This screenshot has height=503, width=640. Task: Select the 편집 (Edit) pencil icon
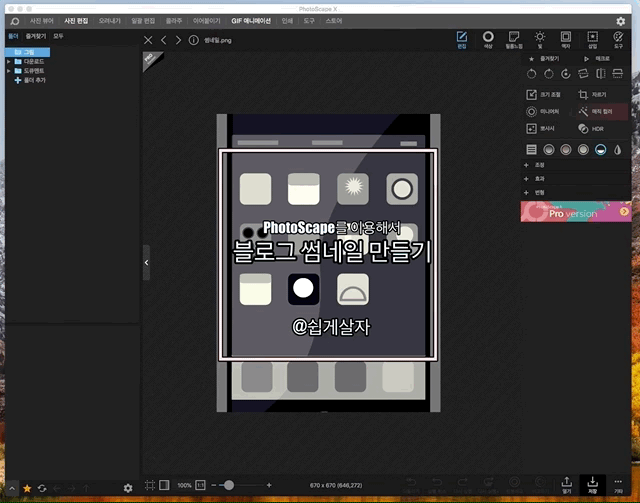click(x=462, y=40)
